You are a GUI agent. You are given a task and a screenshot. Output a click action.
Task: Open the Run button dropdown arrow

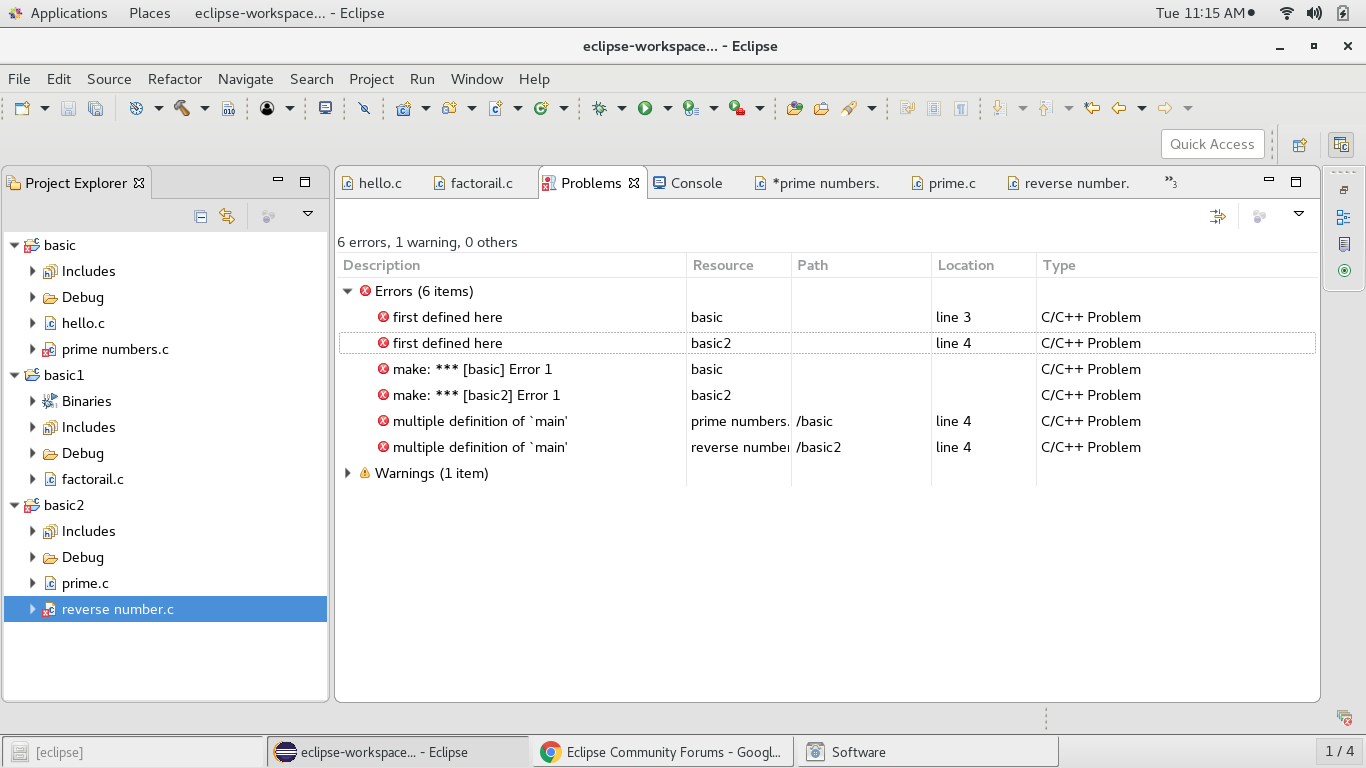pyautogui.click(x=667, y=108)
